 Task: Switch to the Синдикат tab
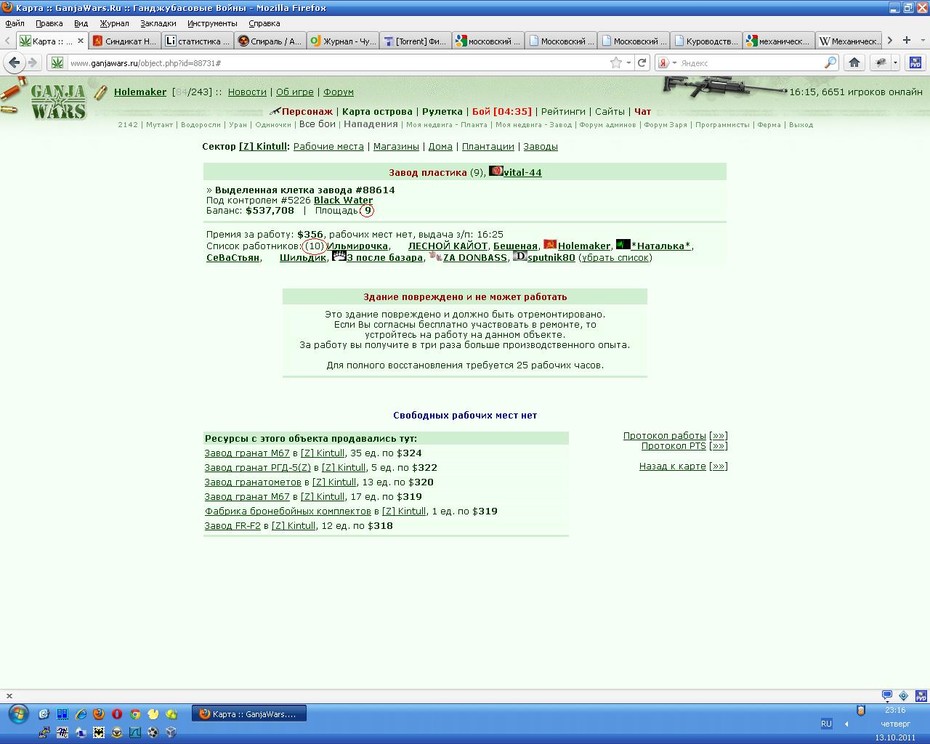coord(125,41)
